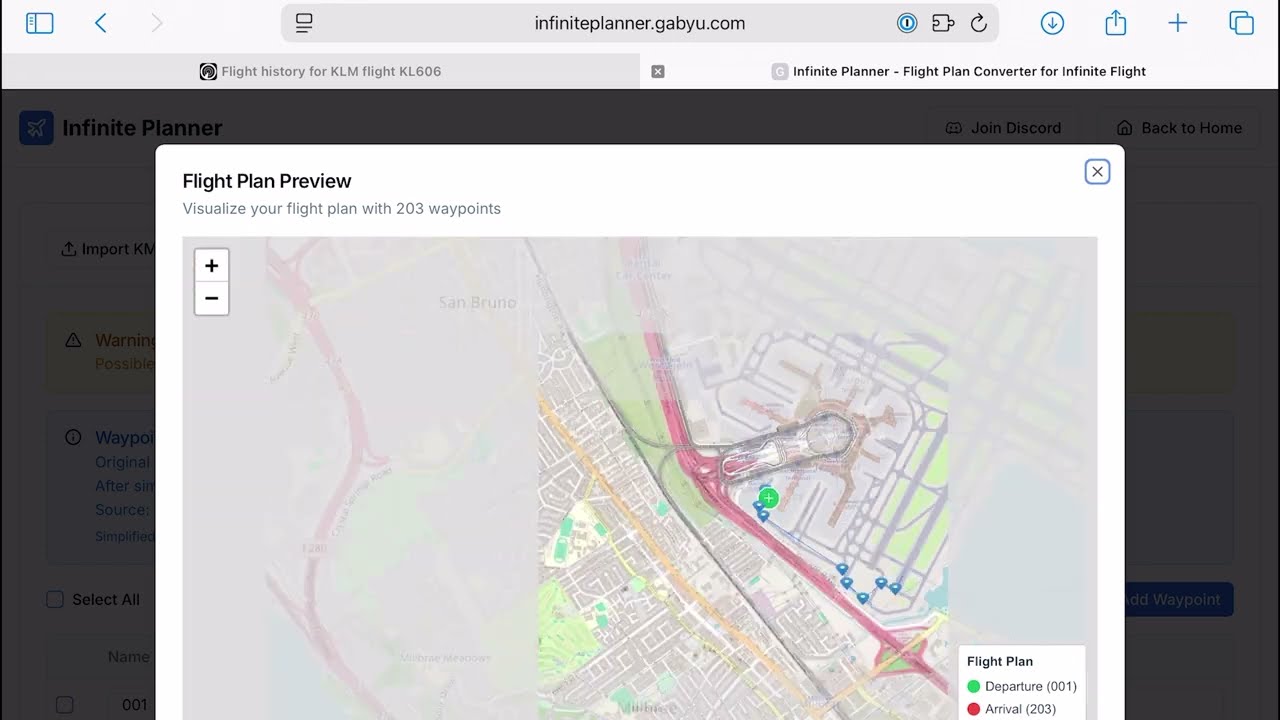Click Back to Home button
1280x720 pixels.
(1178, 128)
